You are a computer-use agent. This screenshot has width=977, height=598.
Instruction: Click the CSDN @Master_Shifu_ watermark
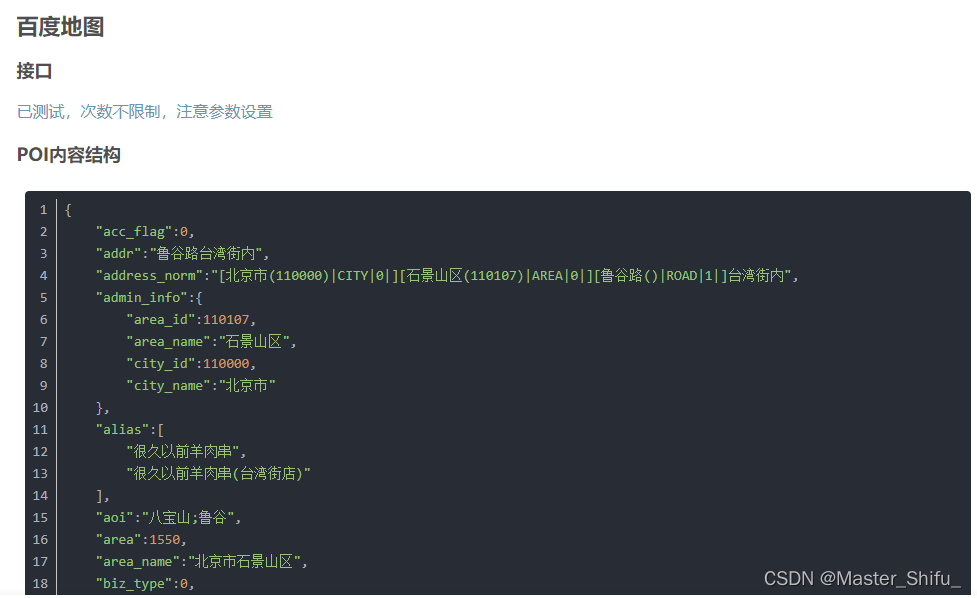click(861, 578)
